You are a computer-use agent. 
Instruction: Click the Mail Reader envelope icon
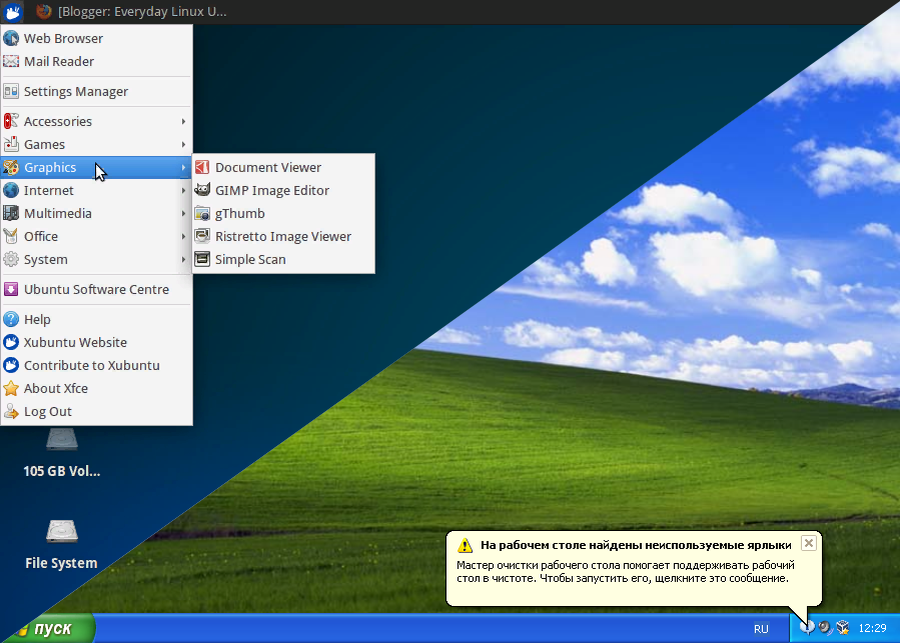[x=11, y=61]
